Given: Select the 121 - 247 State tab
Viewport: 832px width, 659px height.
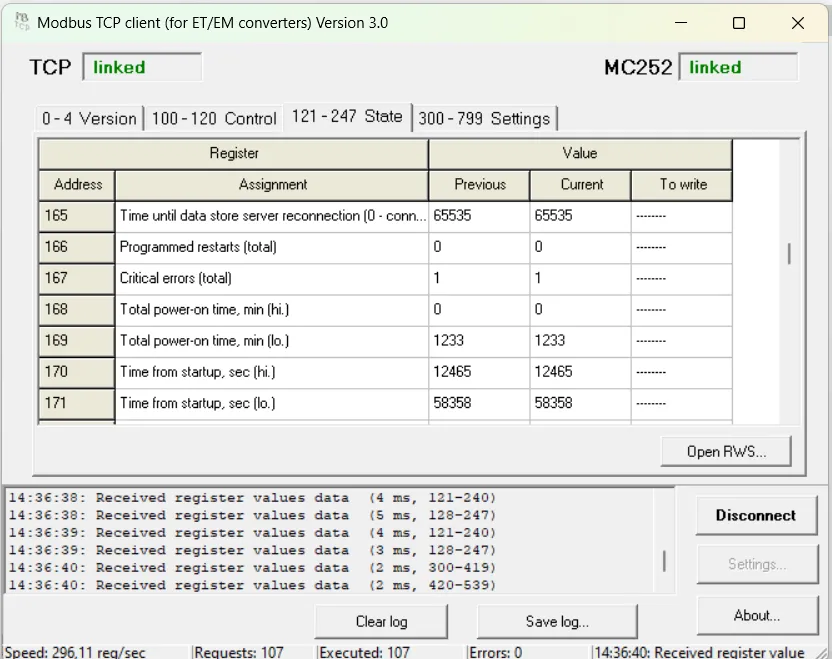Looking at the screenshot, I should coord(347,116).
